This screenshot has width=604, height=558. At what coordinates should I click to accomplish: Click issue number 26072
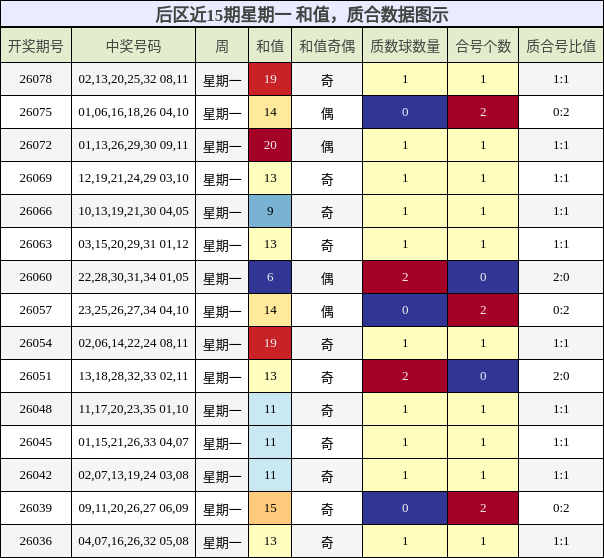(x=36, y=145)
